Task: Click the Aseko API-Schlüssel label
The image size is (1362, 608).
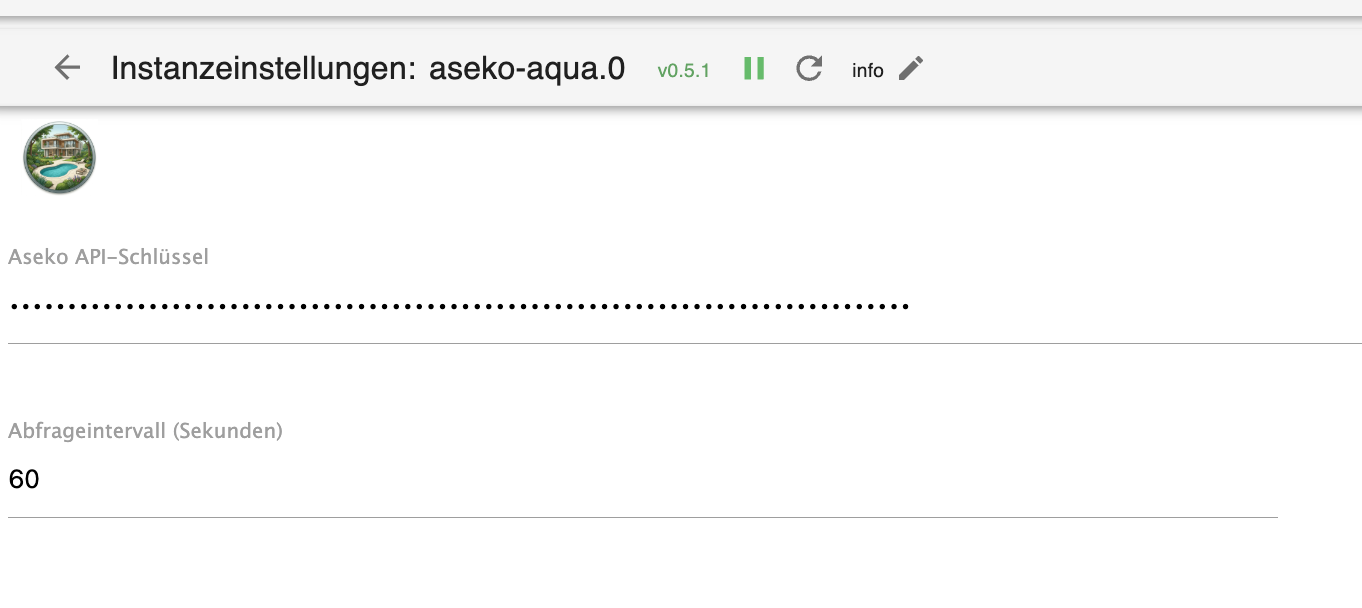Action: [108, 257]
